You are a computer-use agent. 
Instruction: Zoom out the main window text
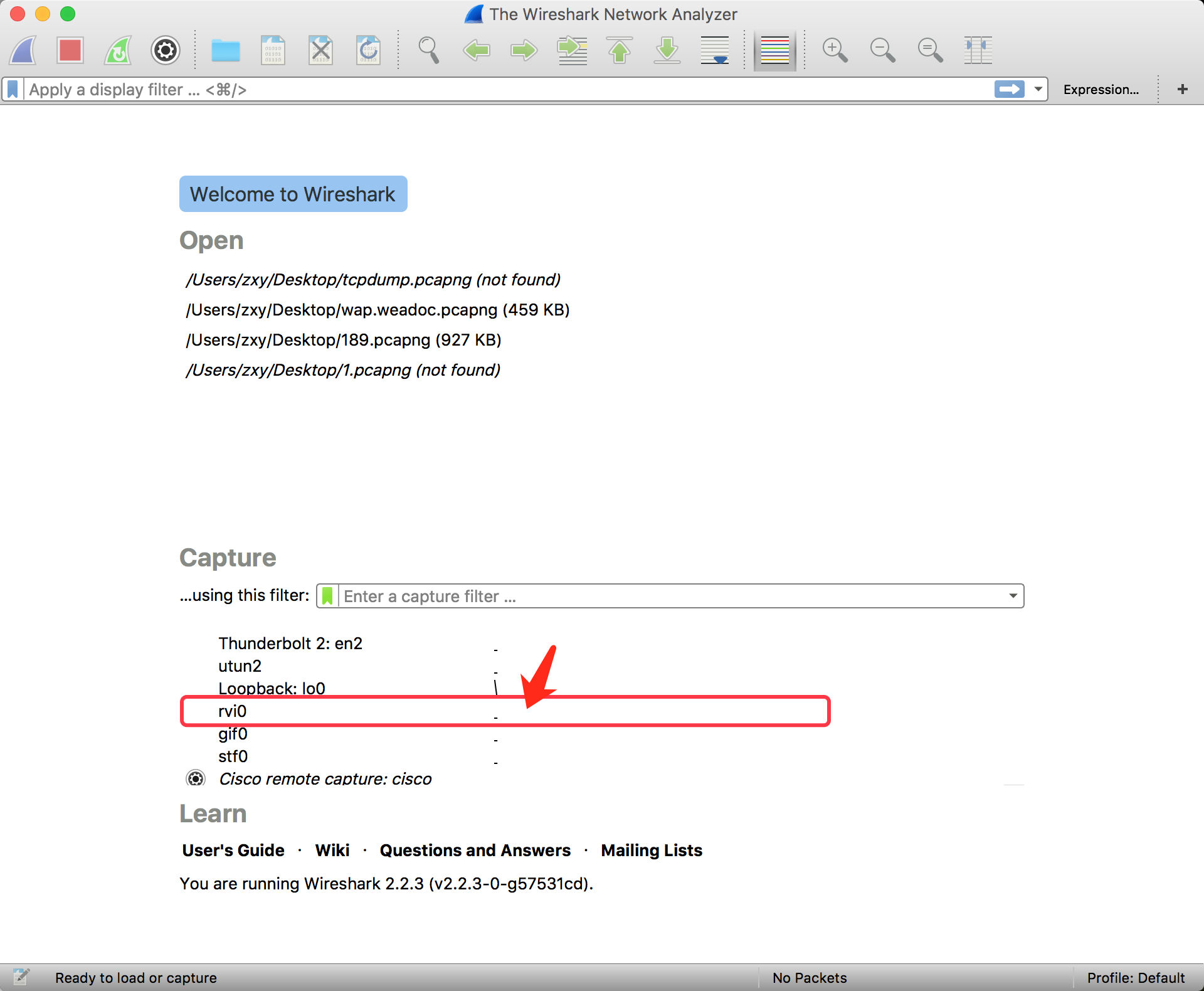(883, 50)
